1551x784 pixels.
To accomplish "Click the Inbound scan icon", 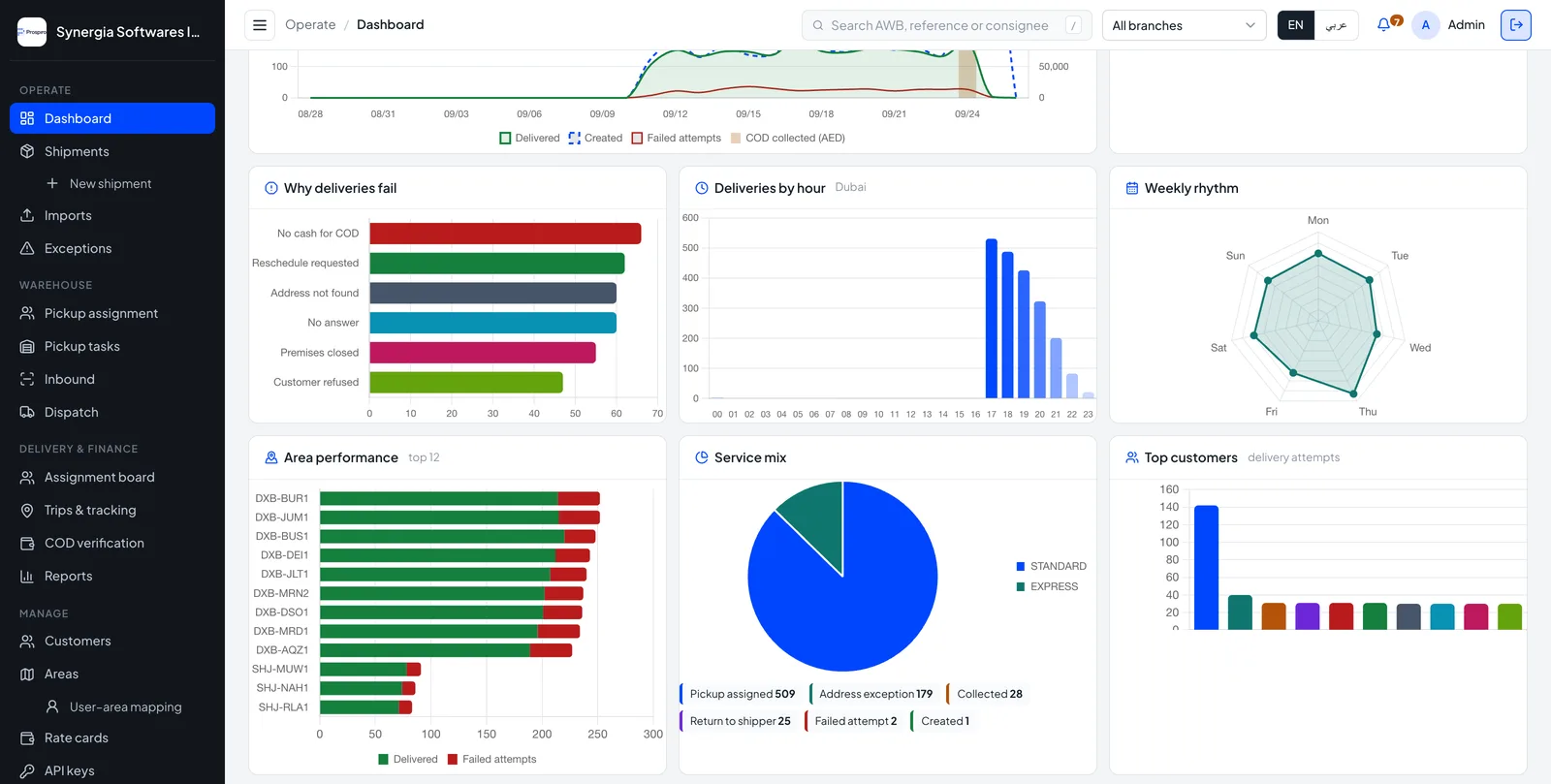I will pyautogui.click(x=27, y=379).
